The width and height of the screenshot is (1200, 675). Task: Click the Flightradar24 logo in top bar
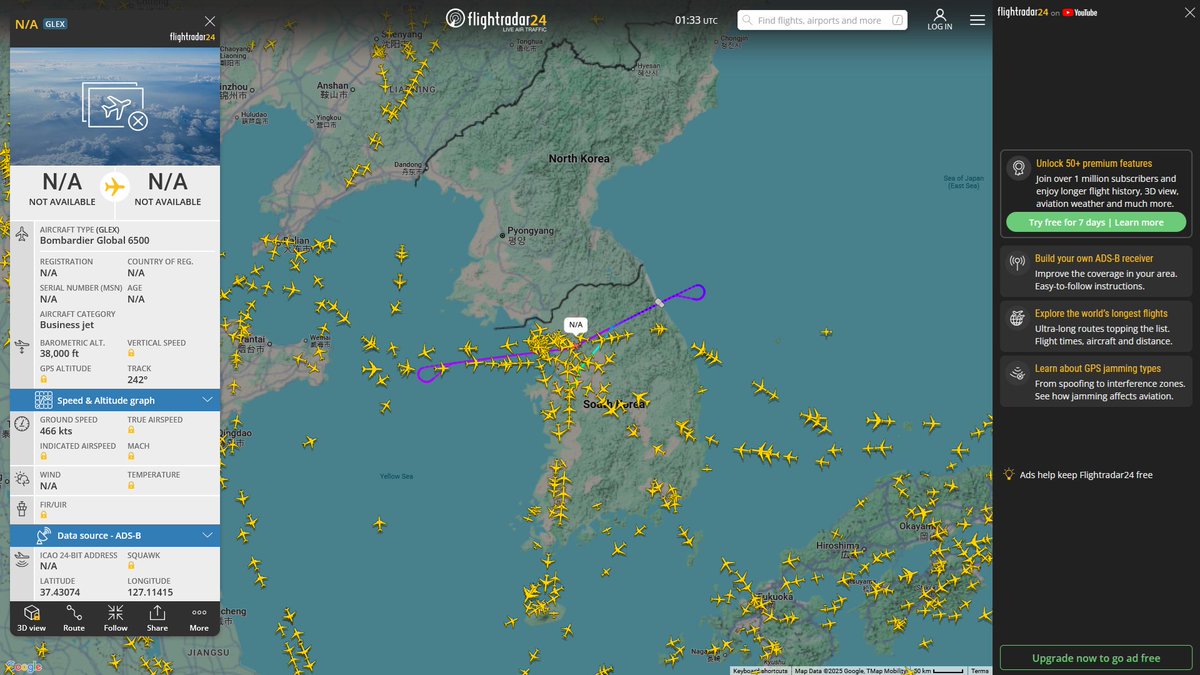tap(497, 20)
